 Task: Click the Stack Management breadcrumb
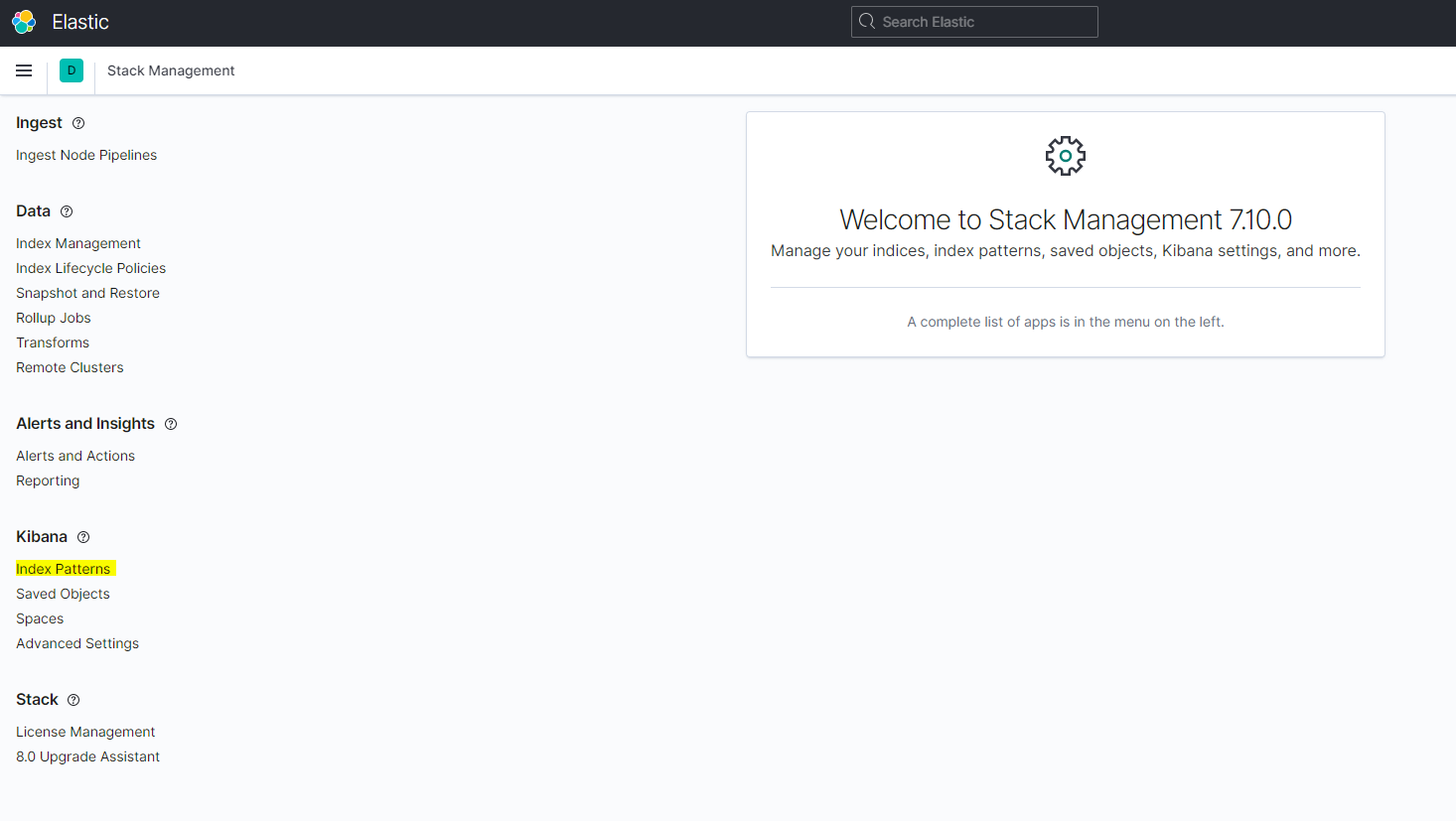tap(171, 70)
